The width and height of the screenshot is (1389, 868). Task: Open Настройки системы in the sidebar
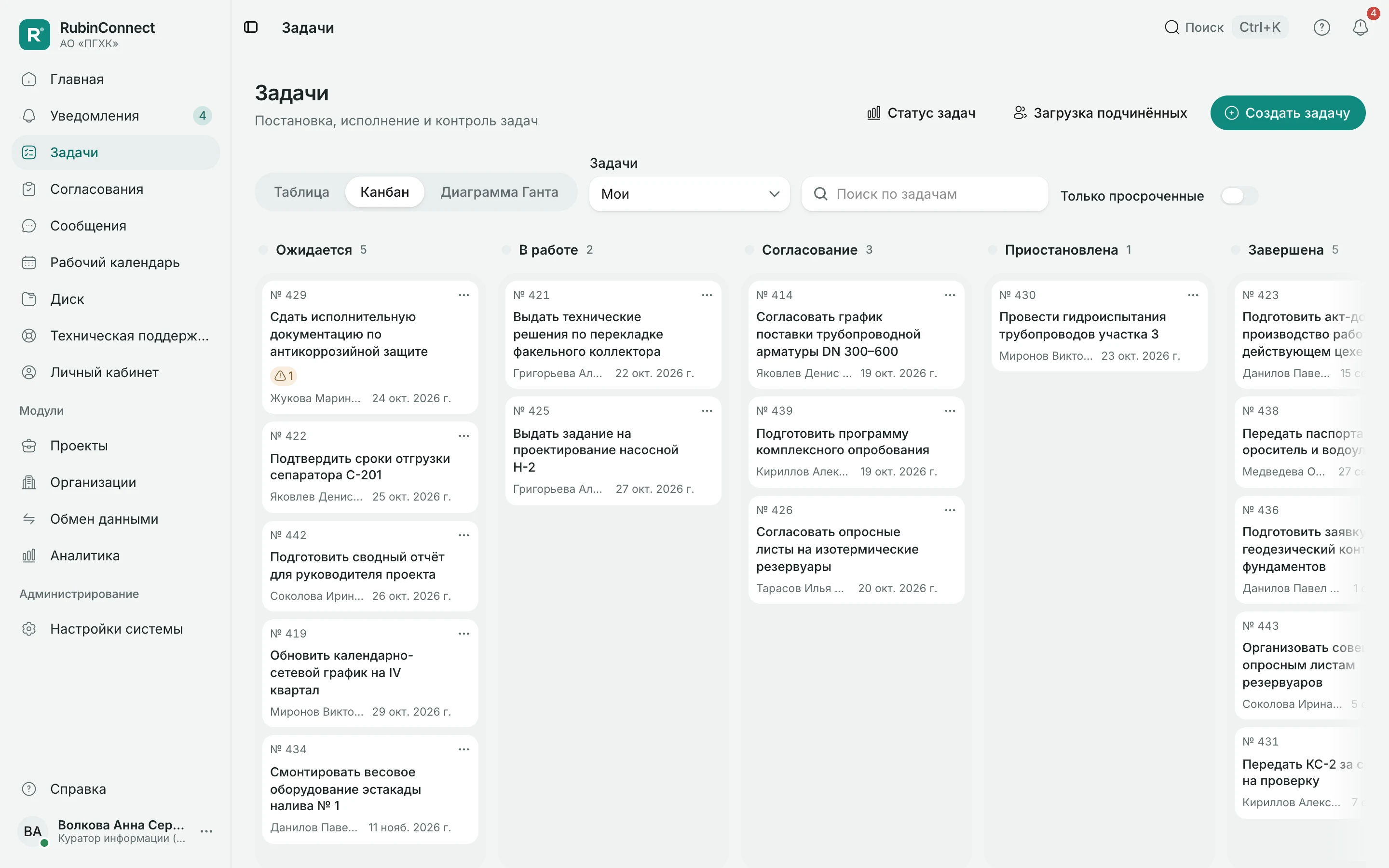tap(116, 629)
